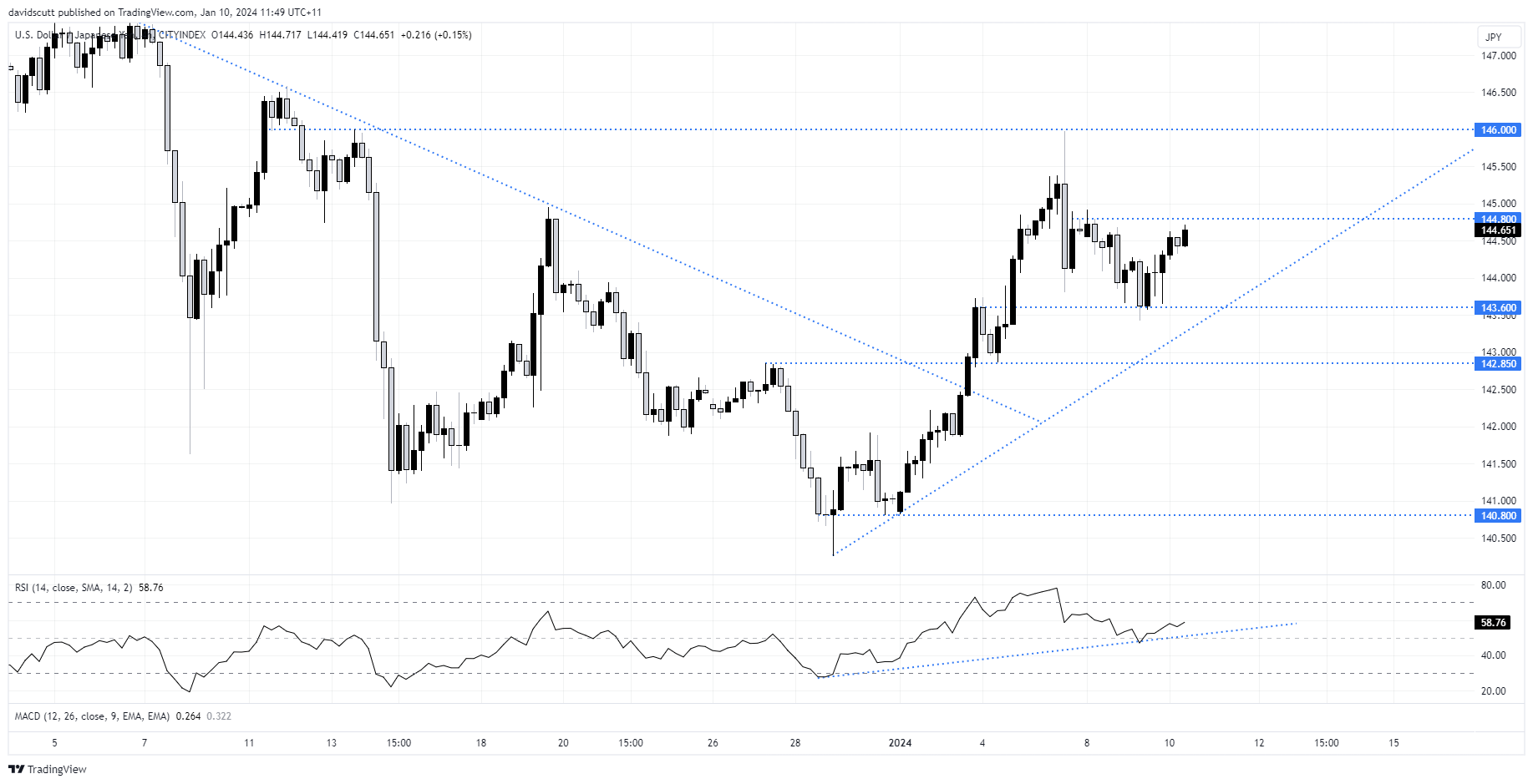The image size is (1533, 784).
Task: Click the 28 date label on time axis
Action: (795, 743)
